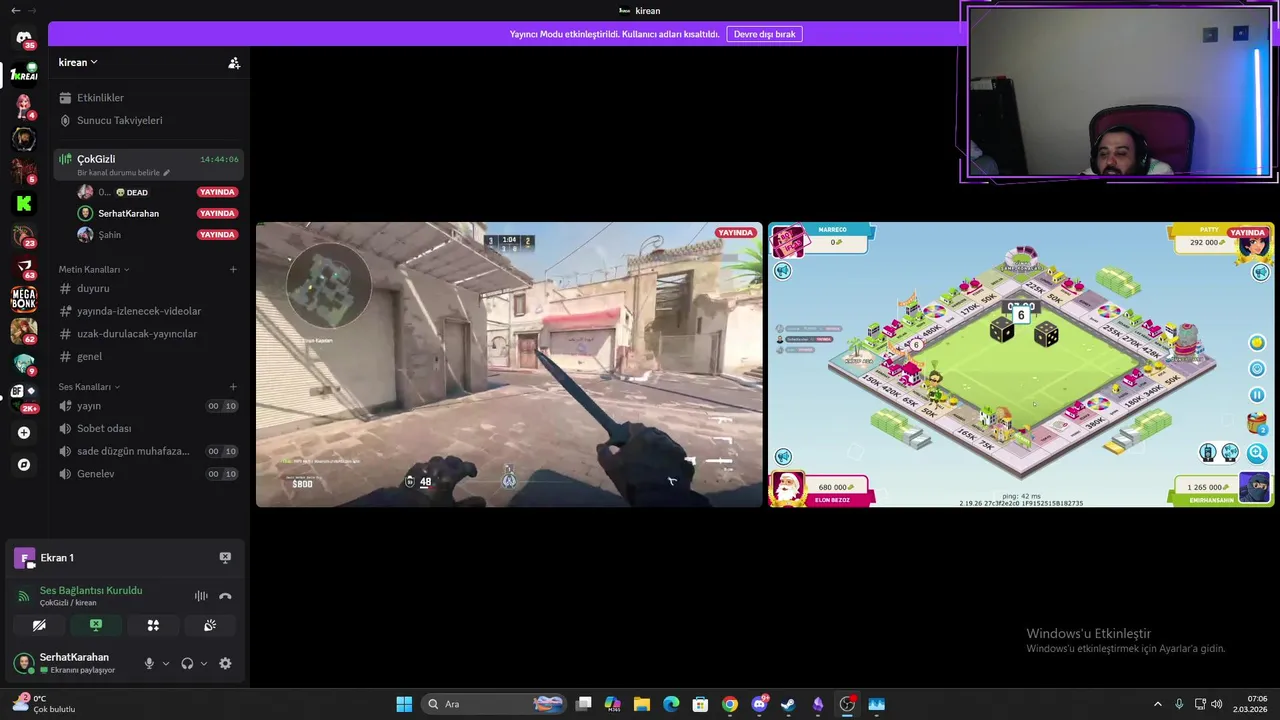Click the taskbar volume icon

tap(1217, 704)
